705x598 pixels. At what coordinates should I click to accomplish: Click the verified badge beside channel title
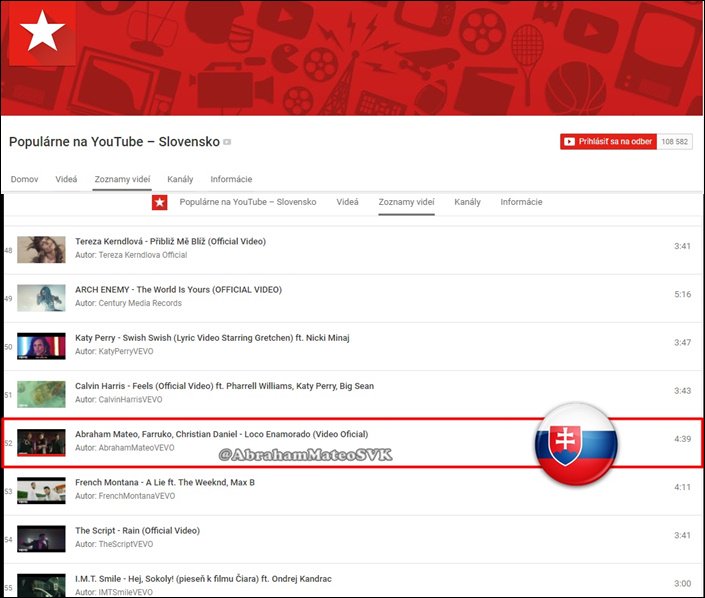coord(227,142)
